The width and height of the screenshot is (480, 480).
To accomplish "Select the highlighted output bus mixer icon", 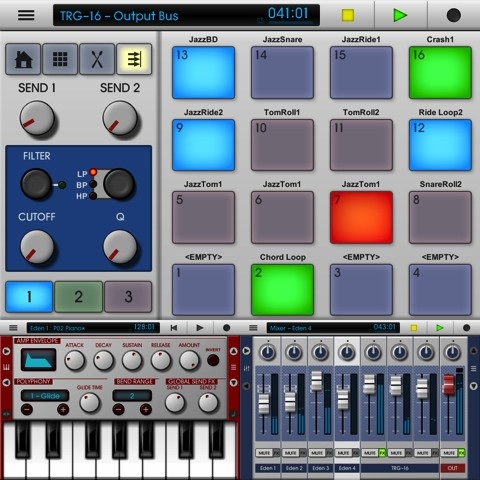I will click(134, 59).
